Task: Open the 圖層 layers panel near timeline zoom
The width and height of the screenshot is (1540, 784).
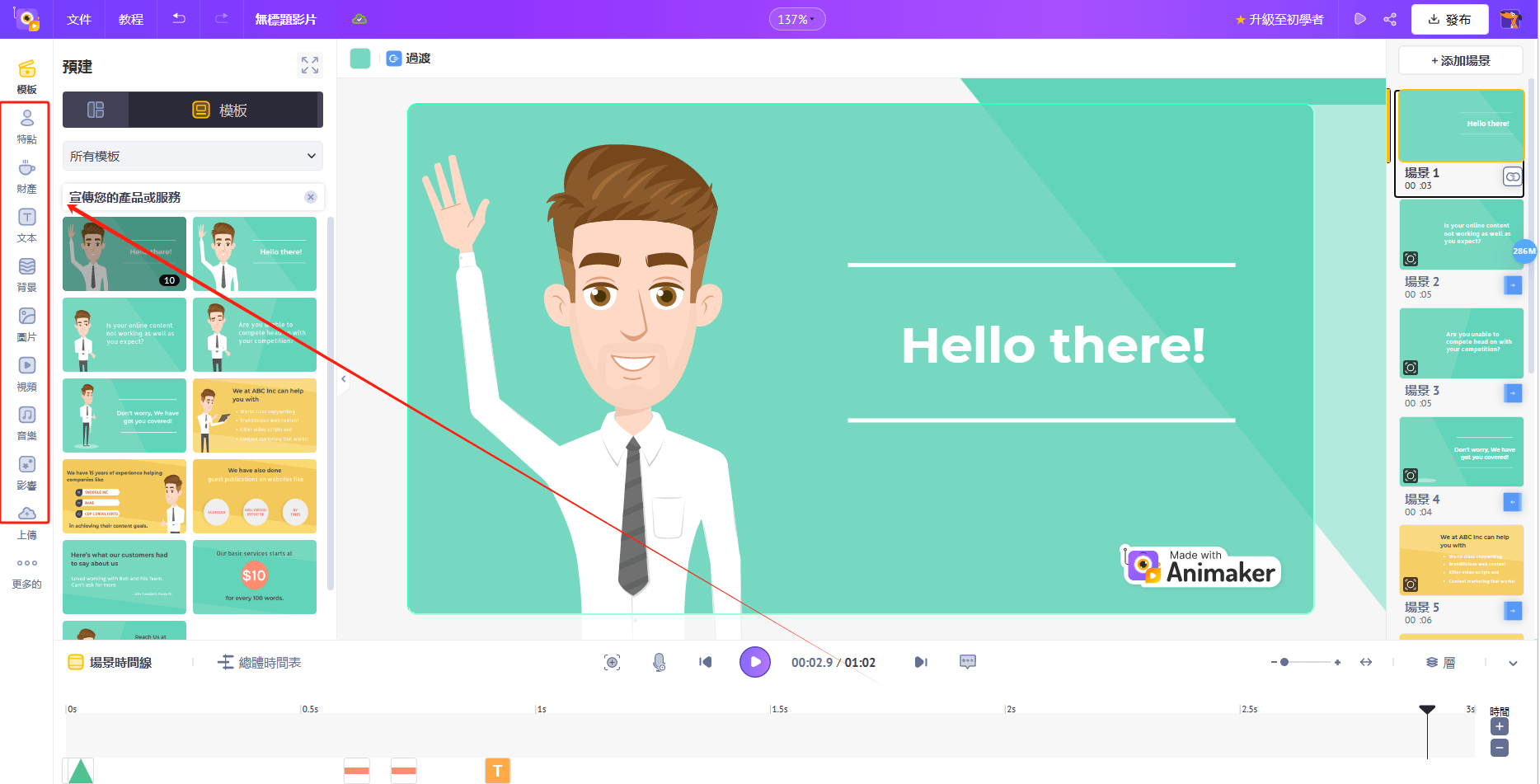Action: [1440, 662]
